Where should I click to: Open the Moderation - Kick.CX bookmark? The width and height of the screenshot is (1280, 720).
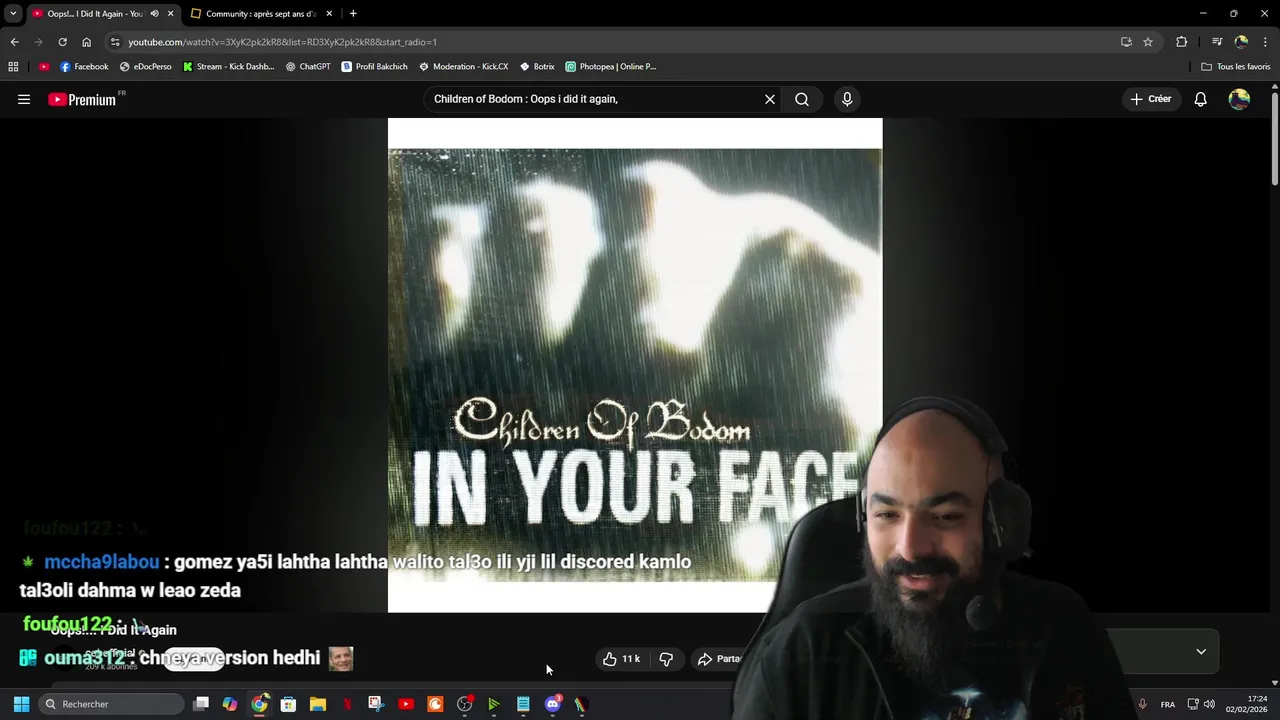coord(463,67)
